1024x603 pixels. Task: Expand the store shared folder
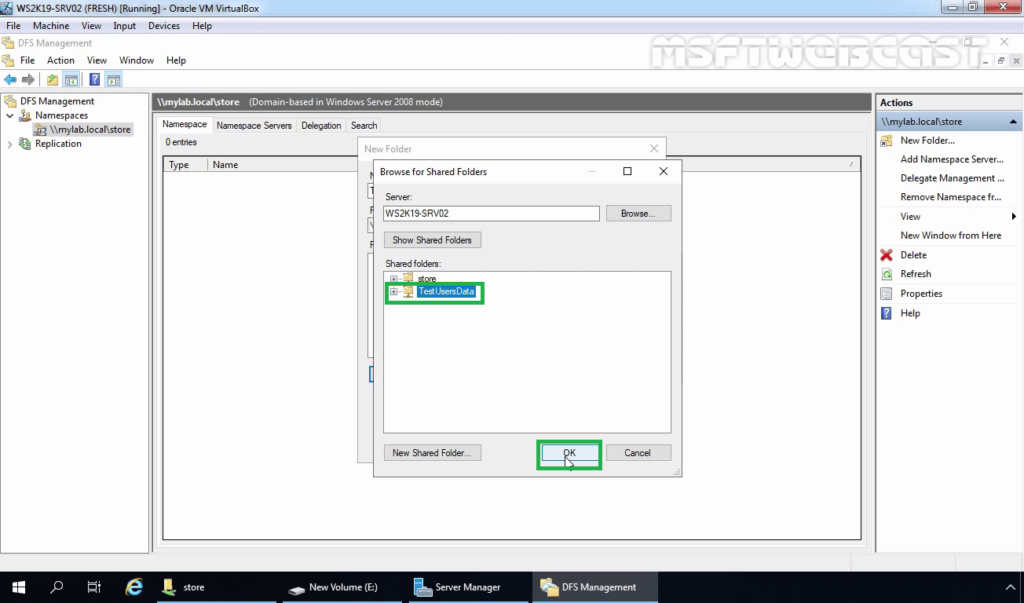pos(394,279)
